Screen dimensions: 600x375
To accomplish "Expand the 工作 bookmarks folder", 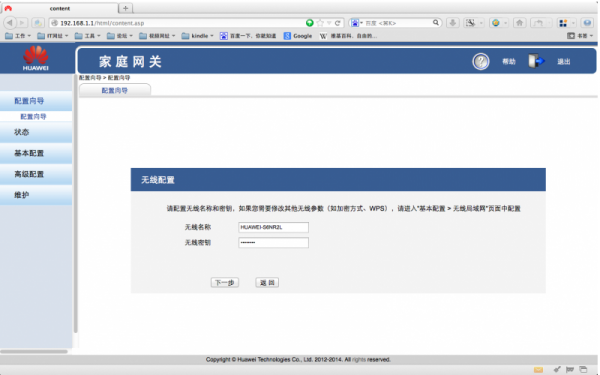I will pos(18,36).
